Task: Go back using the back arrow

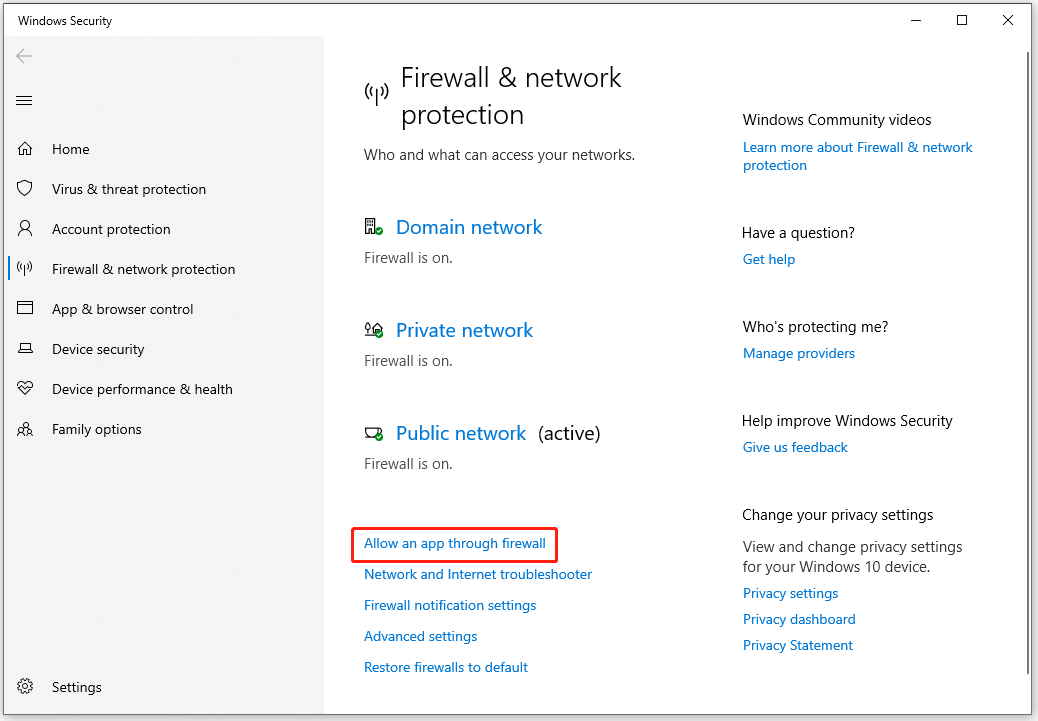Action: (25, 56)
